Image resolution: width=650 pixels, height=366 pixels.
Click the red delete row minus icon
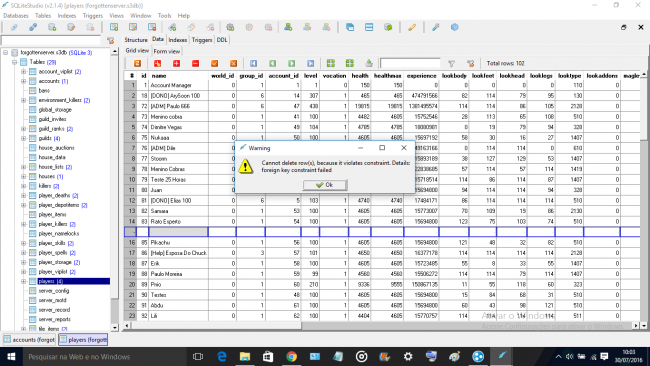point(196,63)
